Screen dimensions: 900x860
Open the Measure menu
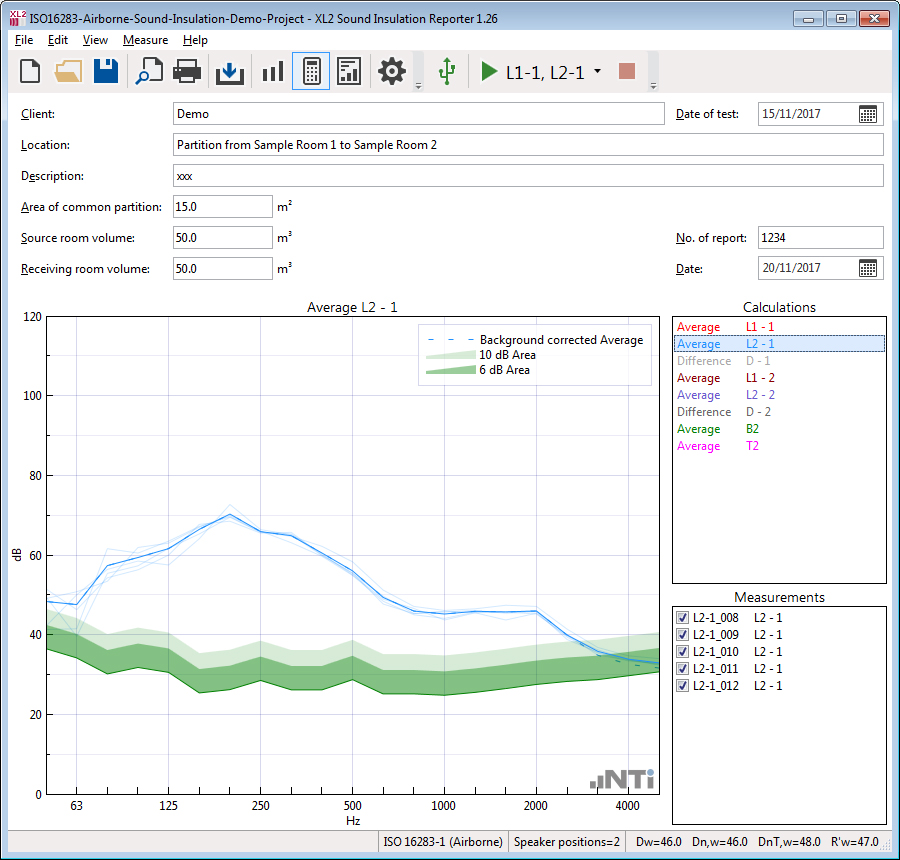[x=145, y=40]
